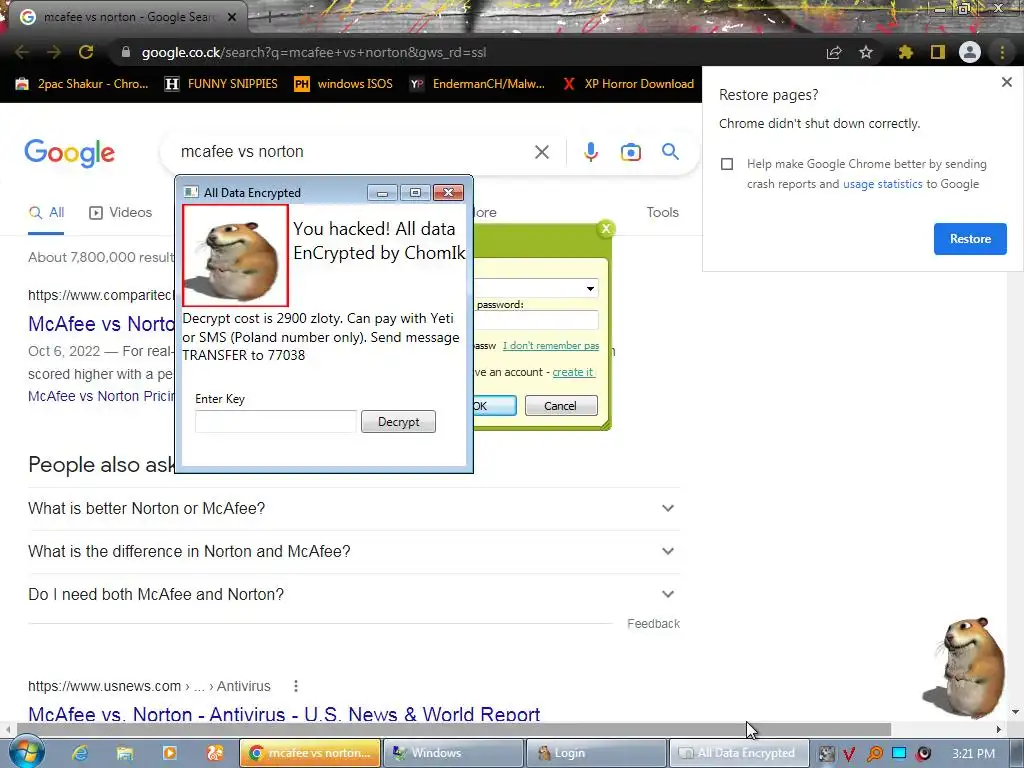Switch to the All results tab
This screenshot has height=768, width=1024.
(x=46, y=213)
